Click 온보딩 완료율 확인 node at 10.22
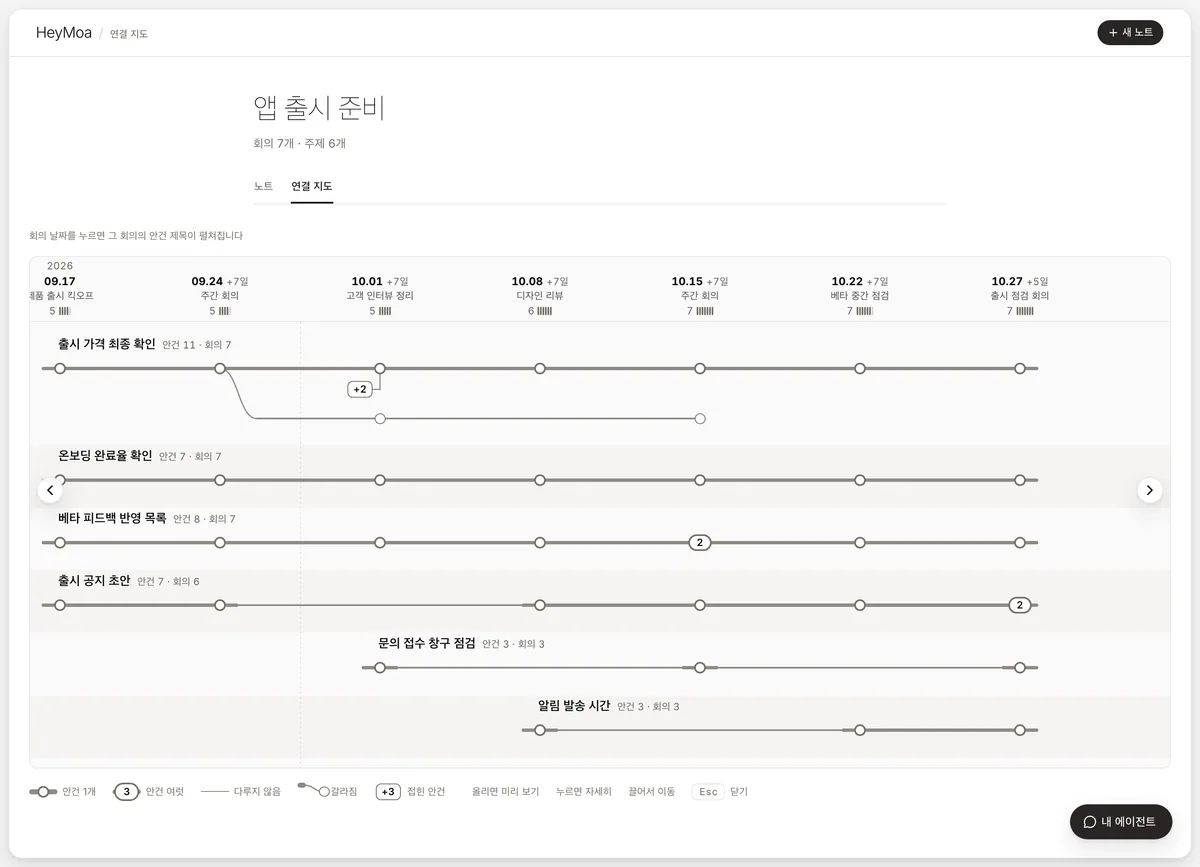 860,480
